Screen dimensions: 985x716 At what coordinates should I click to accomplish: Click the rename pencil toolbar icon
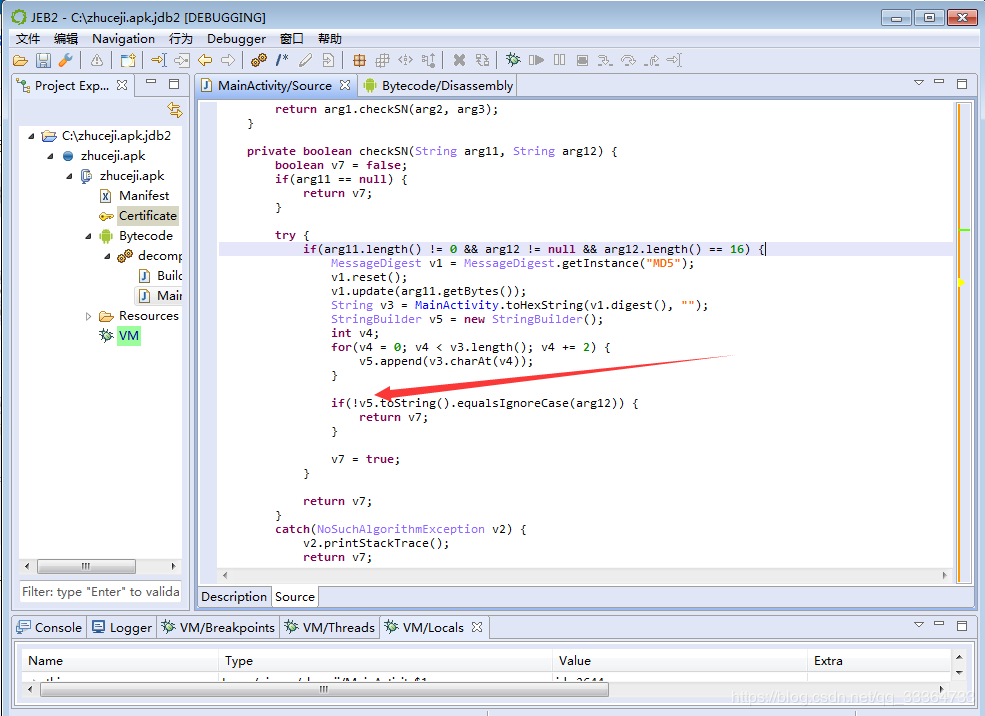(x=305, y=60)
